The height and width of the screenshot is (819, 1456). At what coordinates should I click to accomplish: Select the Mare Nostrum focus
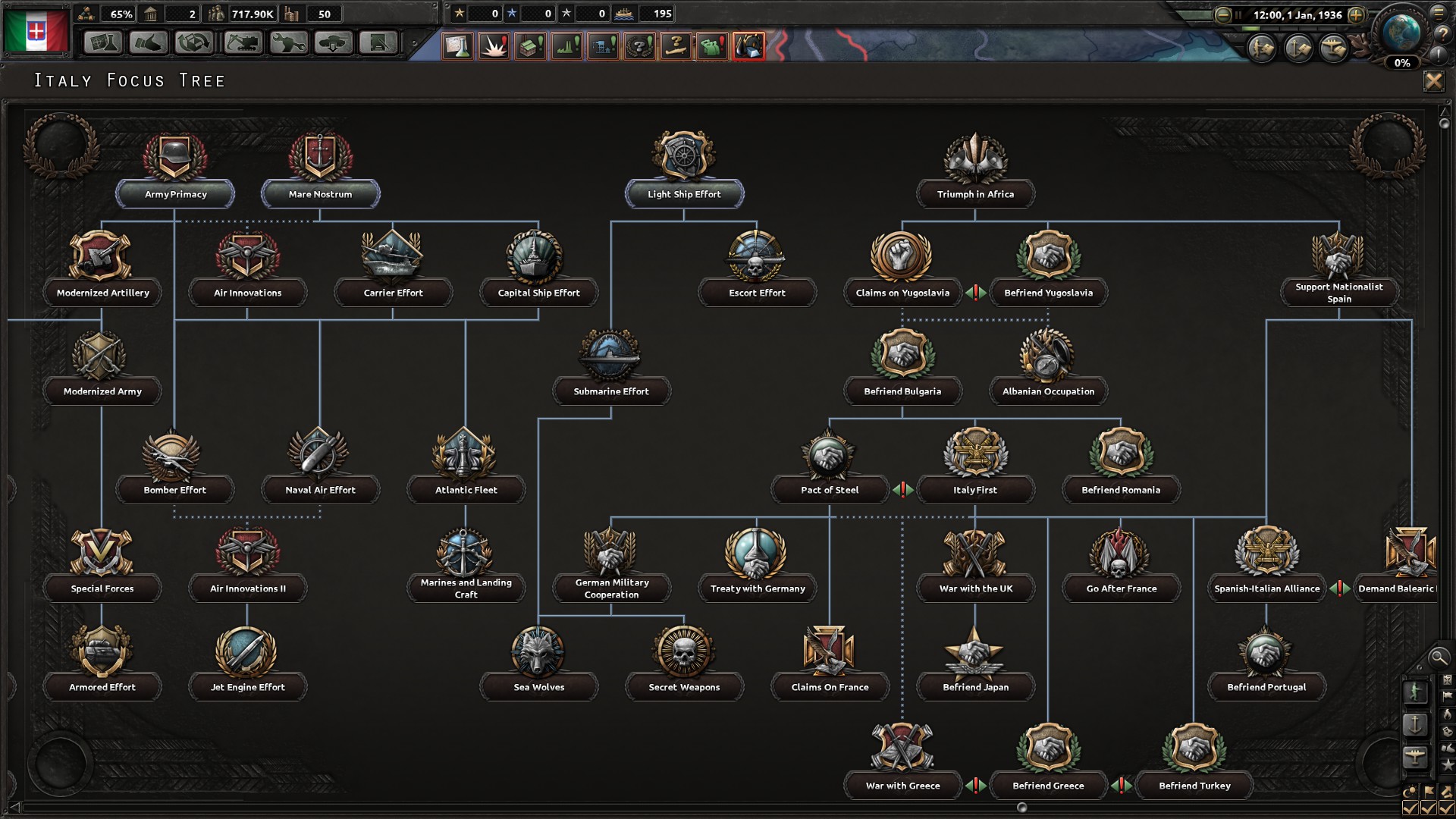coord(321,171)
